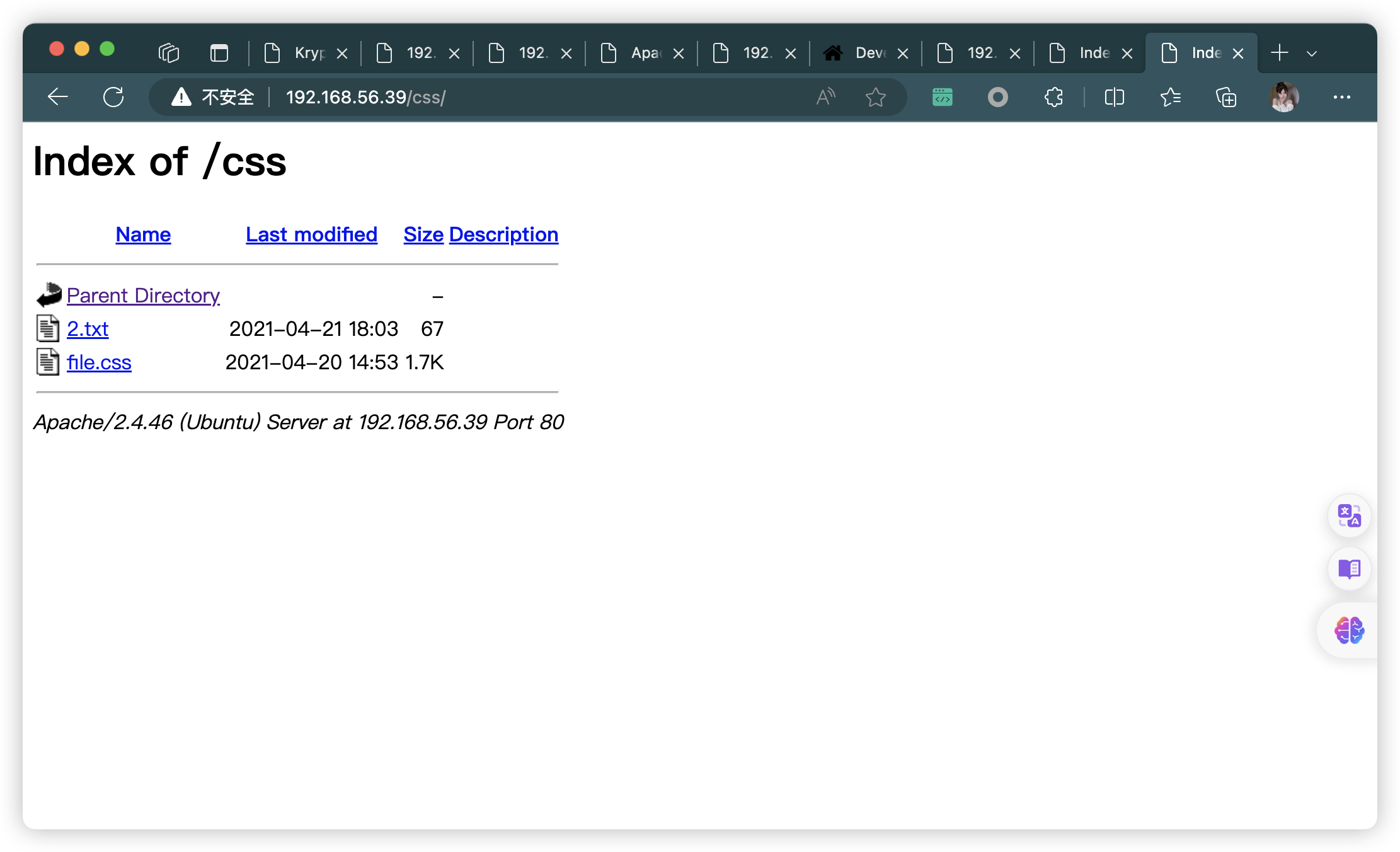
Task: Select the Name column header
Action: (x=143, y=234)
